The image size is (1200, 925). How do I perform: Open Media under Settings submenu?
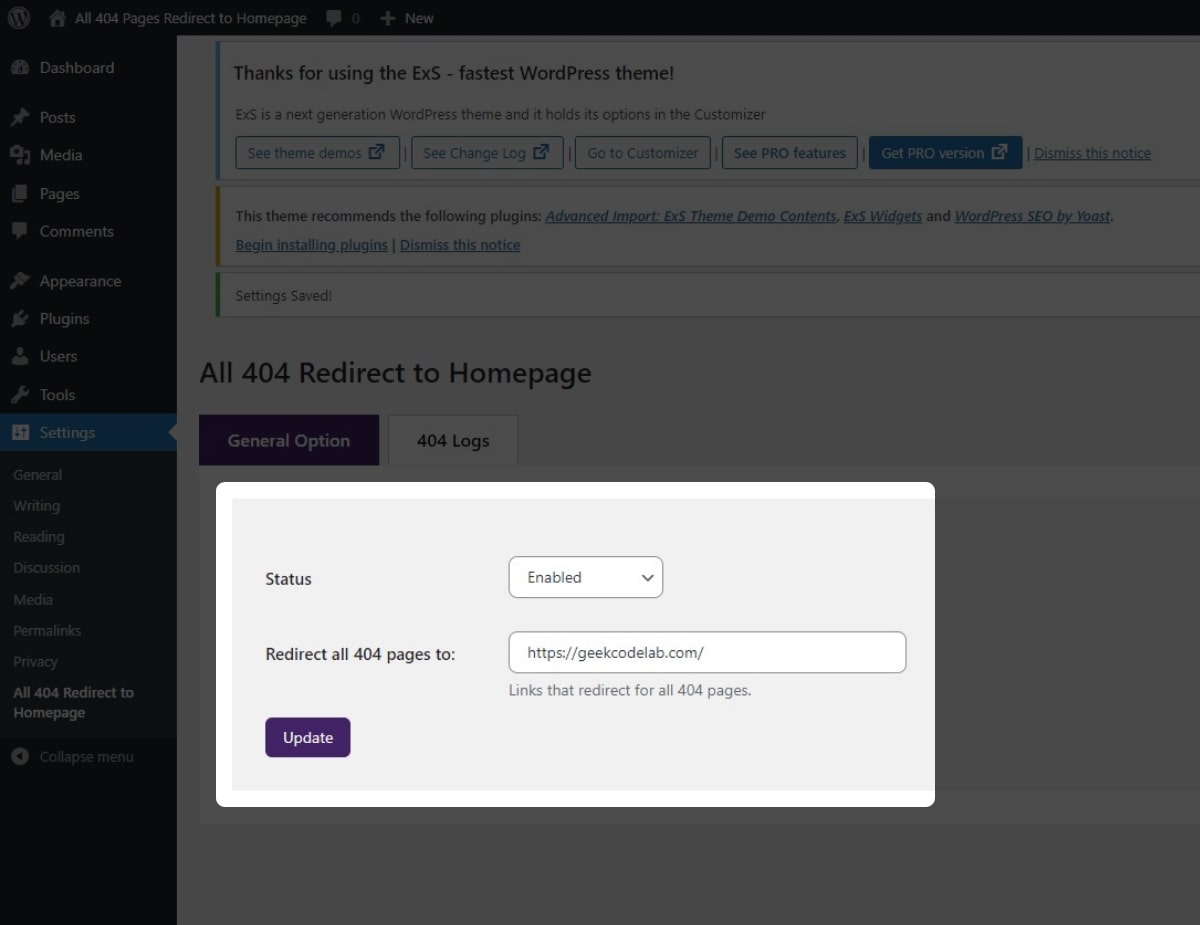[33, 600]
